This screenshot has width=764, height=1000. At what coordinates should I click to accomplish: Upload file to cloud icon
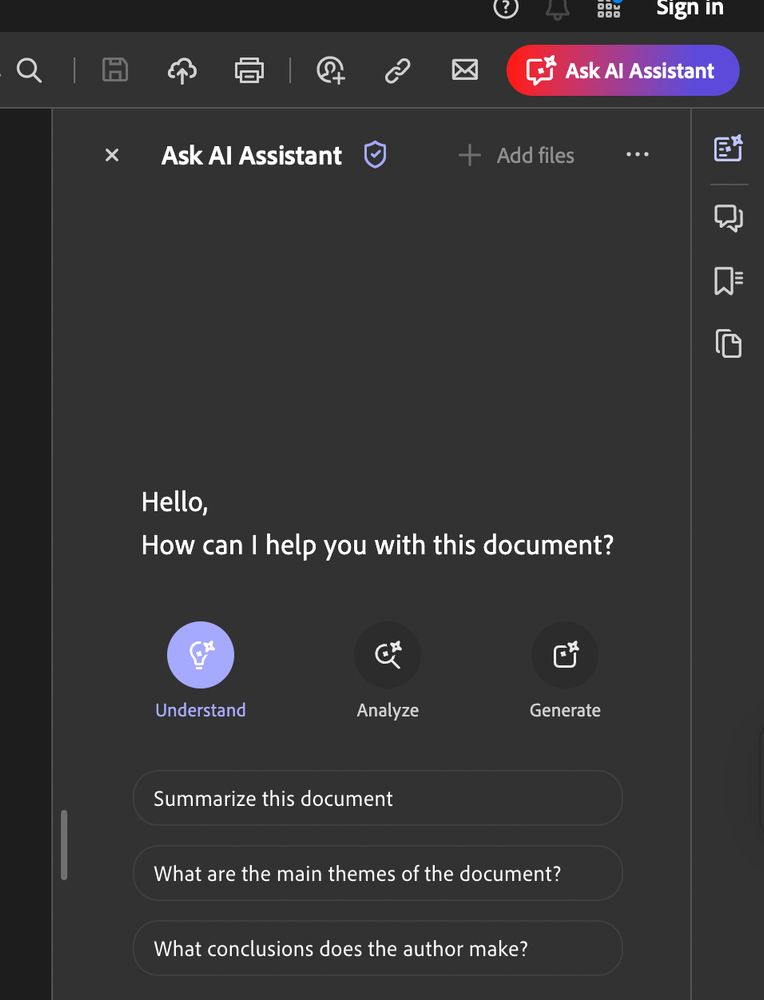182,70
